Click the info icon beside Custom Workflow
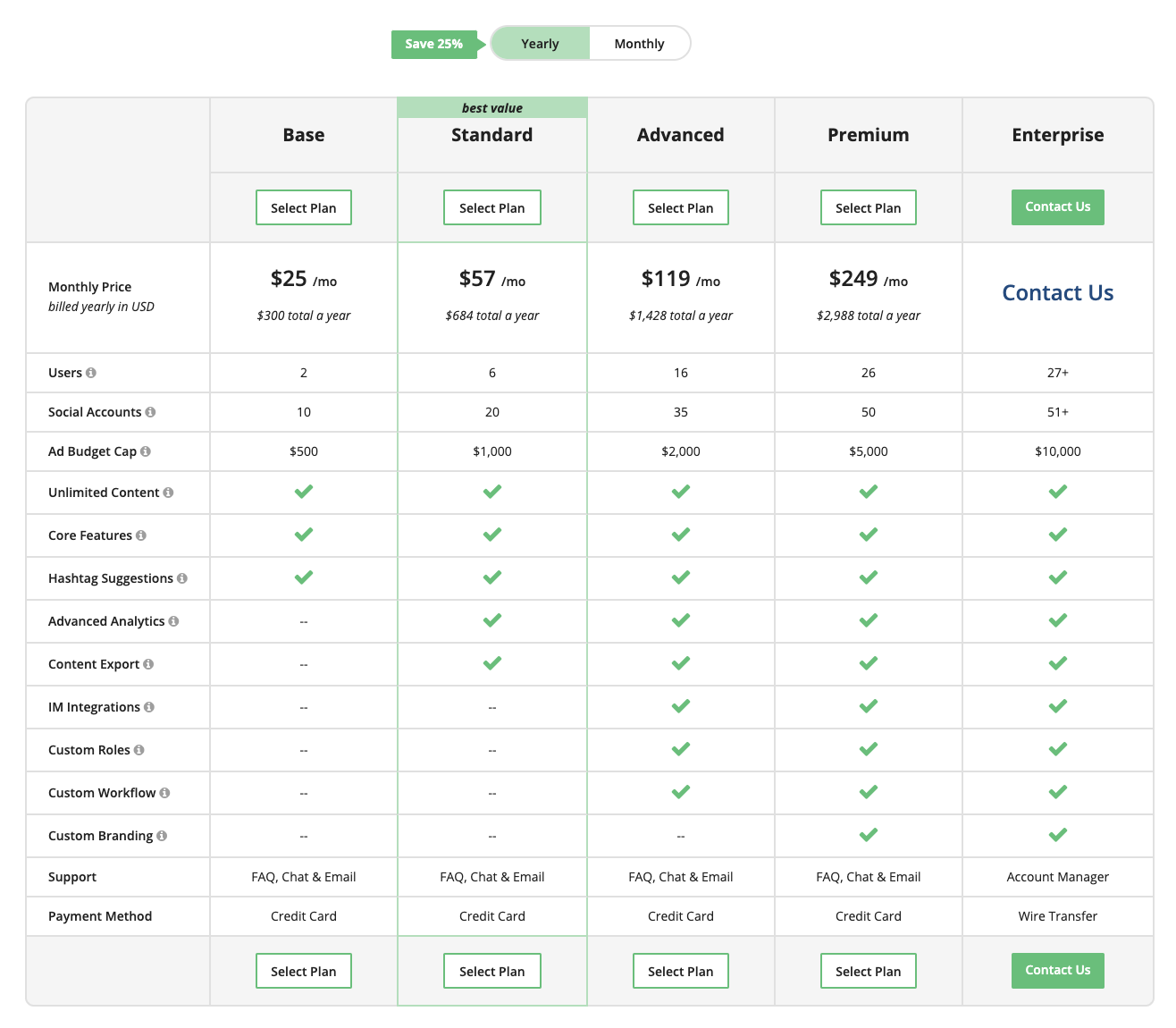This screenshot has height=1028, width=1176. pyautogui.click(x=164, y=793)
